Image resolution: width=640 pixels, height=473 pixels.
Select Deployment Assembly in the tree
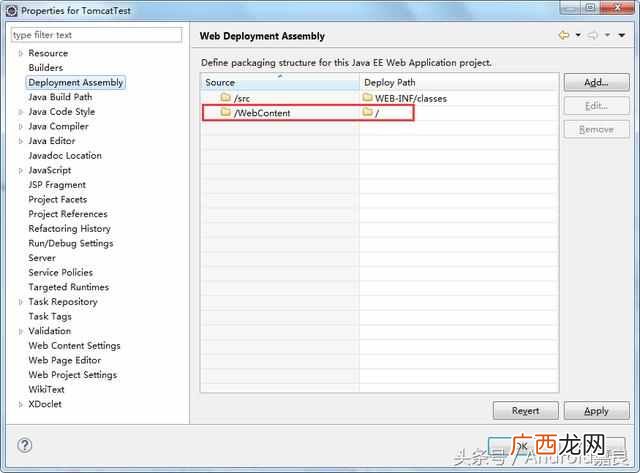(76, 82)
